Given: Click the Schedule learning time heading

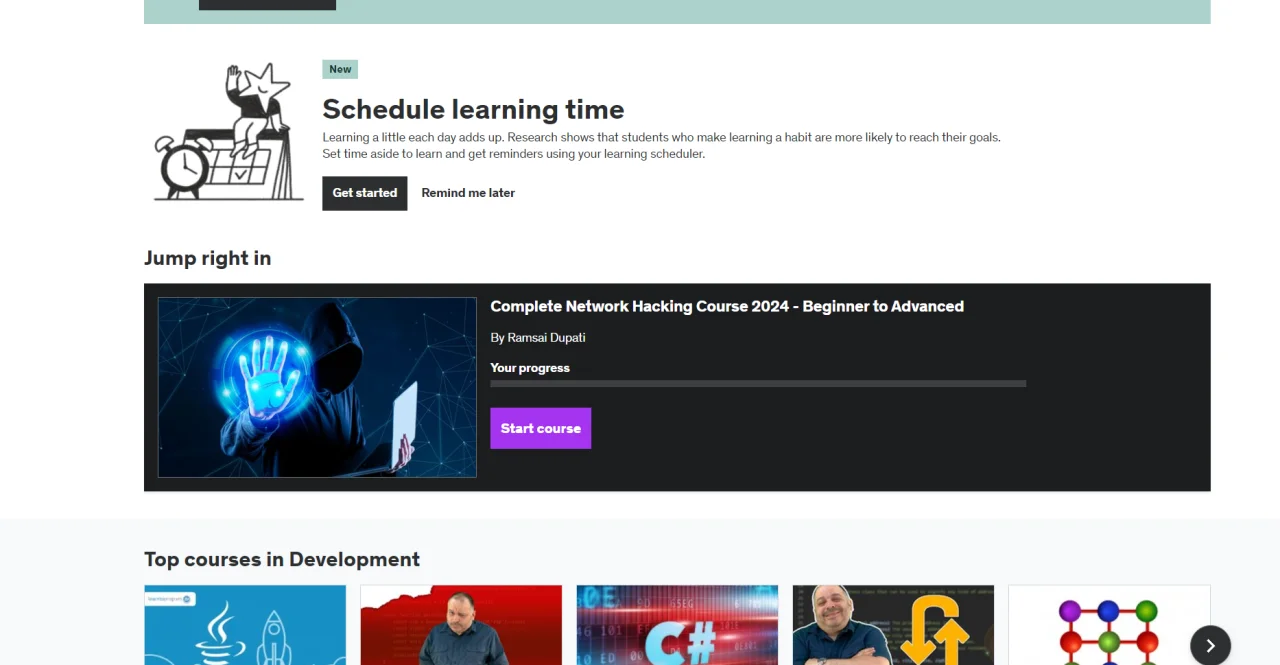Looking at the screenshot, I should click(x=473, y=109).
